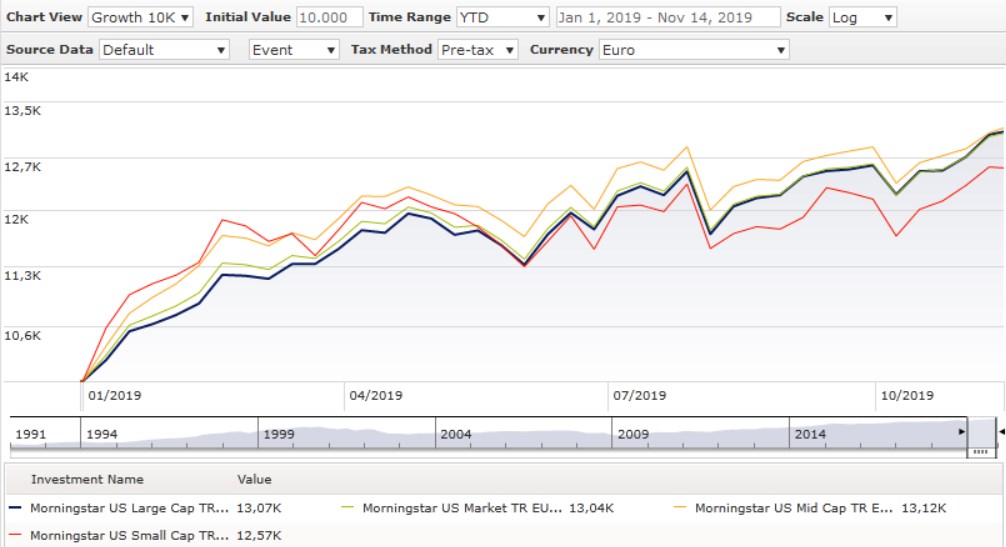1006x547 pixels.
Task: Select the Morningstar US Small Cap legend entry
Action: 130,536
